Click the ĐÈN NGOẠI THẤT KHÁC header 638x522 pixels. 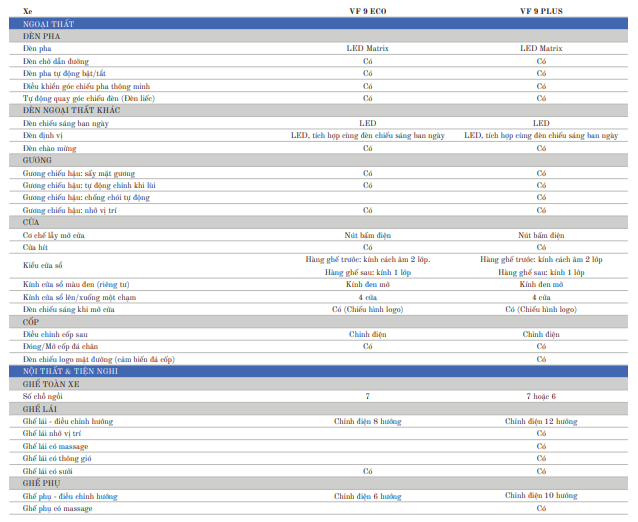[71, 110]
